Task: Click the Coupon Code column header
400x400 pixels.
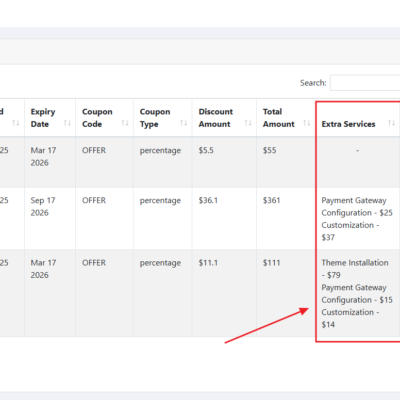Action: tap(104, 118)
